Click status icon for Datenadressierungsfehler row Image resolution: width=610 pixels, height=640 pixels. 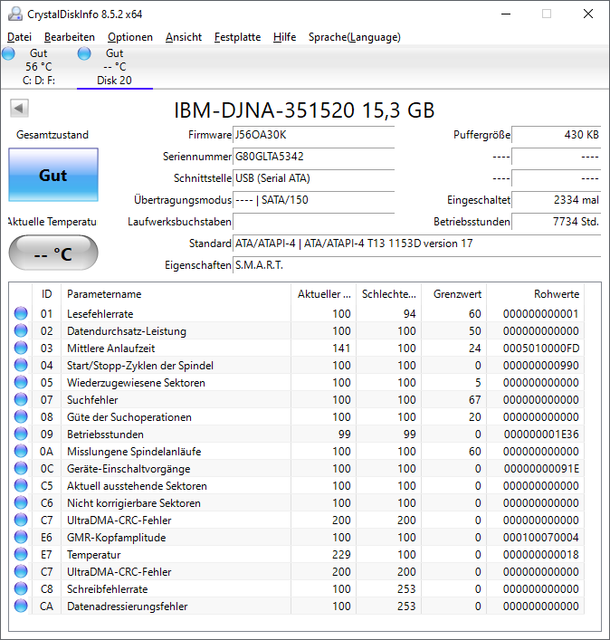point(20,606)
